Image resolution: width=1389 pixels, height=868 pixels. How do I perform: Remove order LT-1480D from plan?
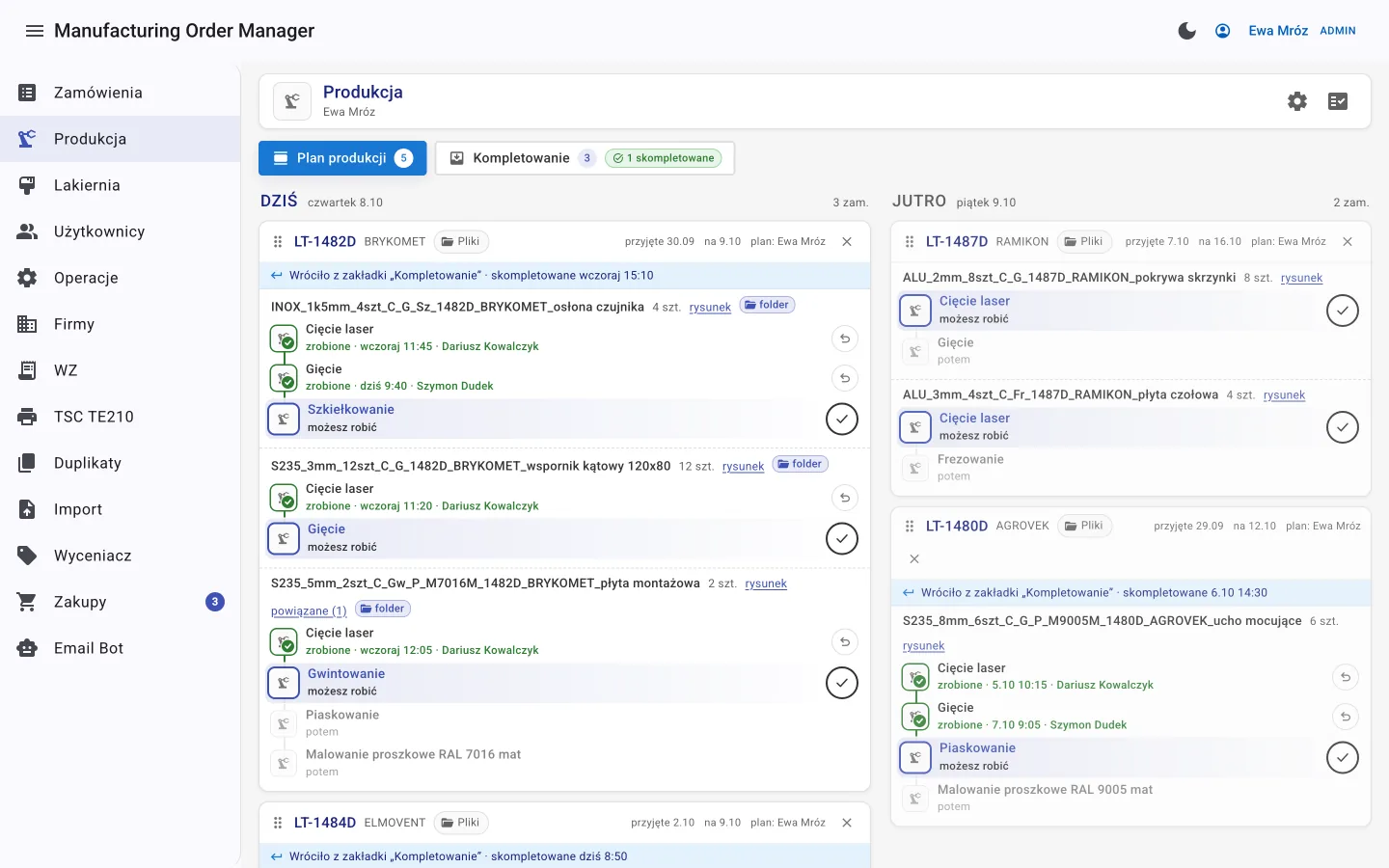[914, 558]
